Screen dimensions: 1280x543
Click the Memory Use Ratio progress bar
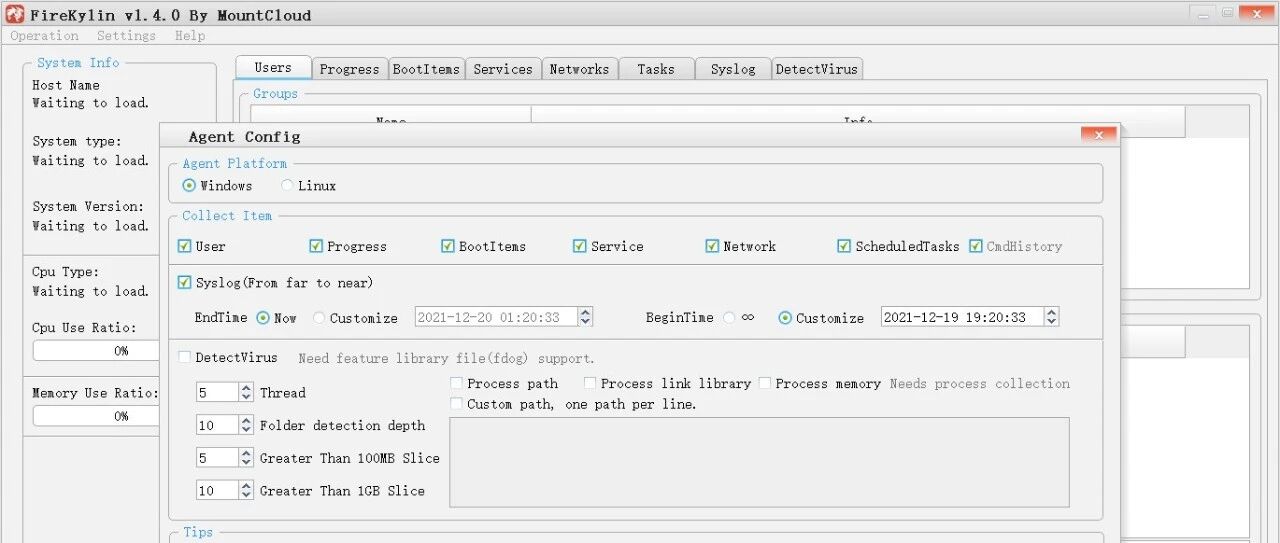(97, 416)
